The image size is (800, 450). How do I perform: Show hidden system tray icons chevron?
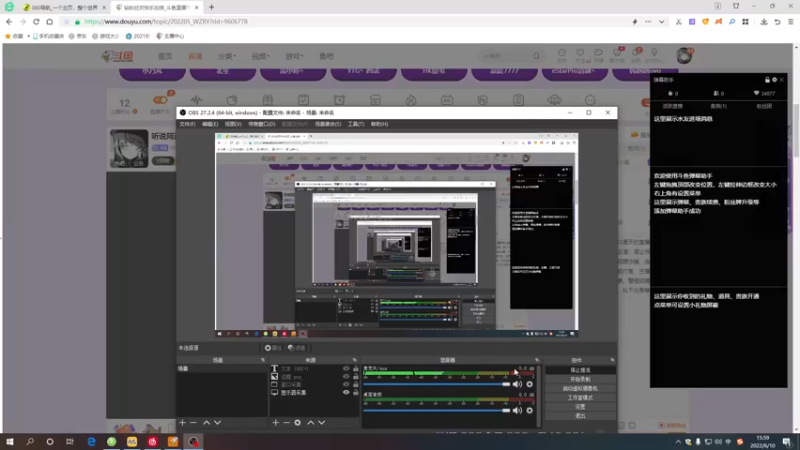point(678,442)
